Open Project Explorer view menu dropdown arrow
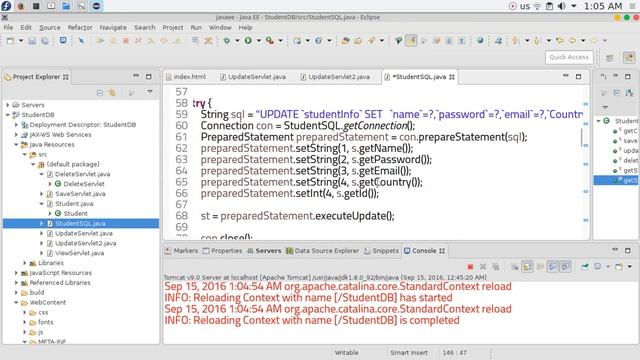The width and height of the screenshot is (640, 360). [150, 91]
